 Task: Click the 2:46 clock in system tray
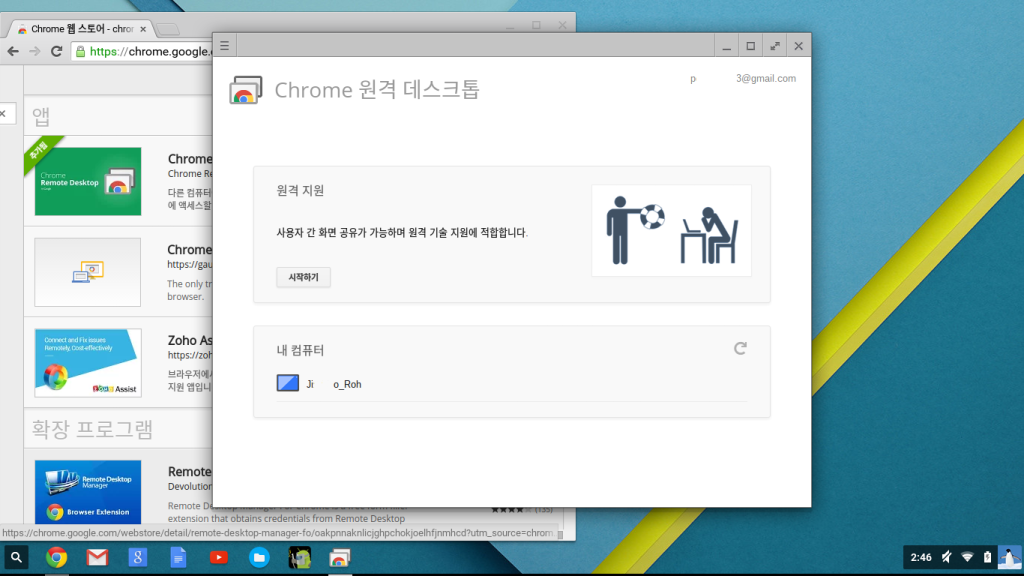click(x=921, y=557)
